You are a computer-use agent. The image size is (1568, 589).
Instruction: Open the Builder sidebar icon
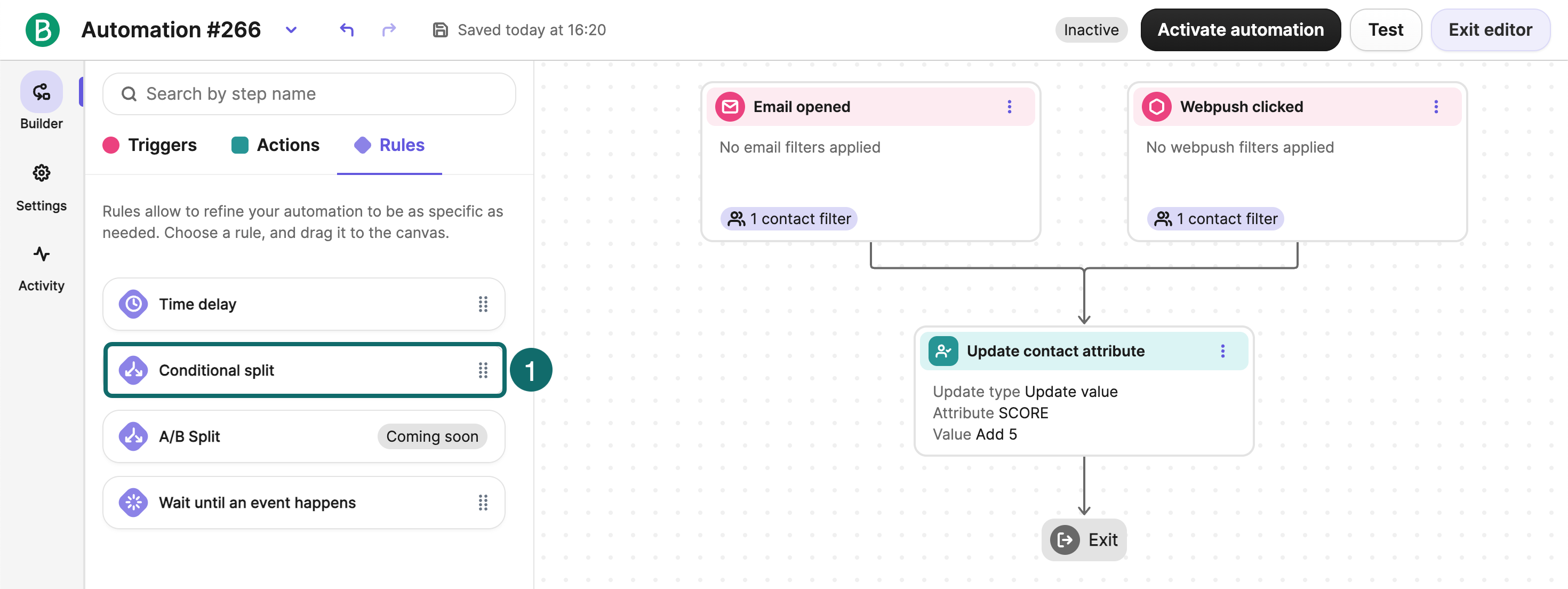42,92
